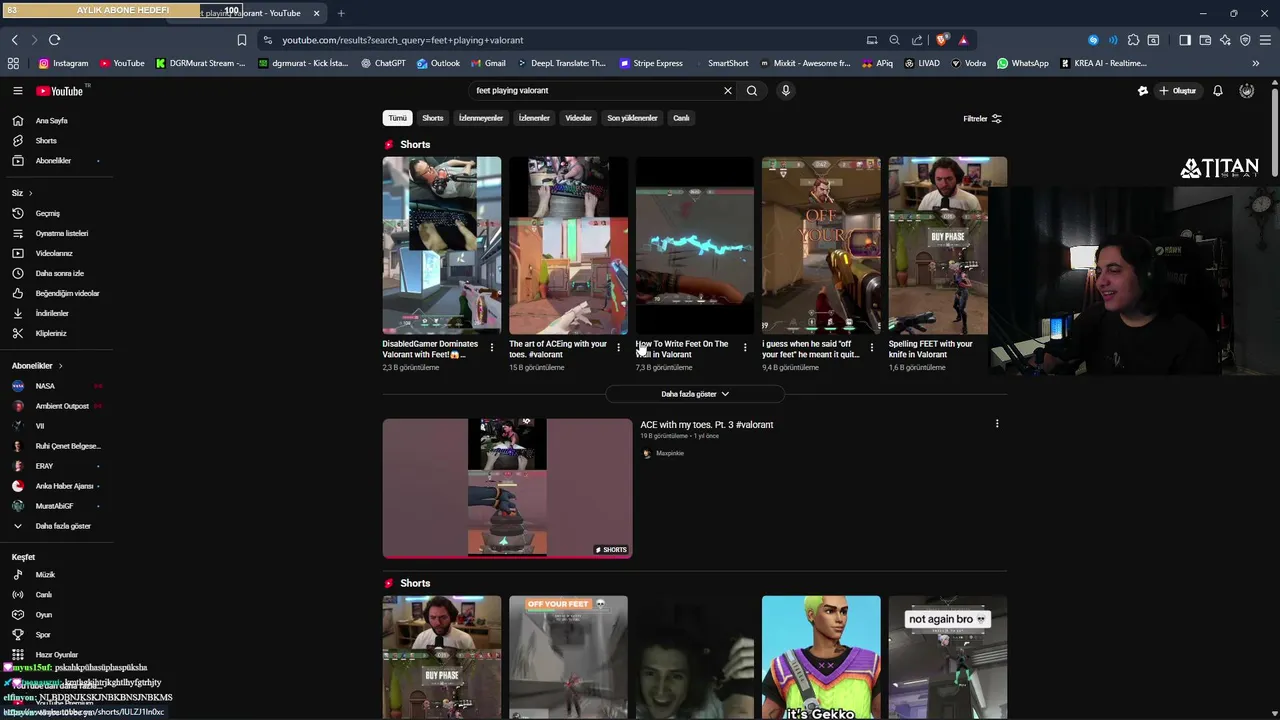Toggle the Brave sidebar panel
The height and width of the screenshot is (720, 1280).
[x=1185, y=40]
